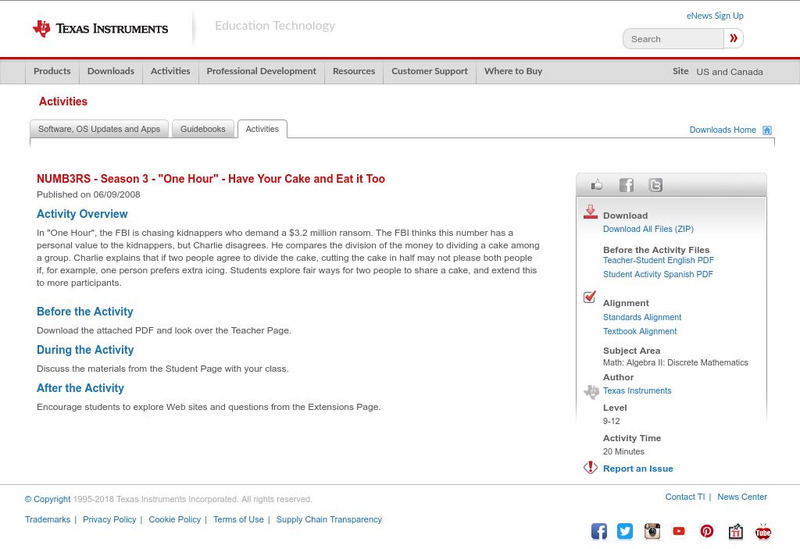Open Teacher-Student English PDF
The height and width of the screenshot is (549, 800).
tap(658, 260)
